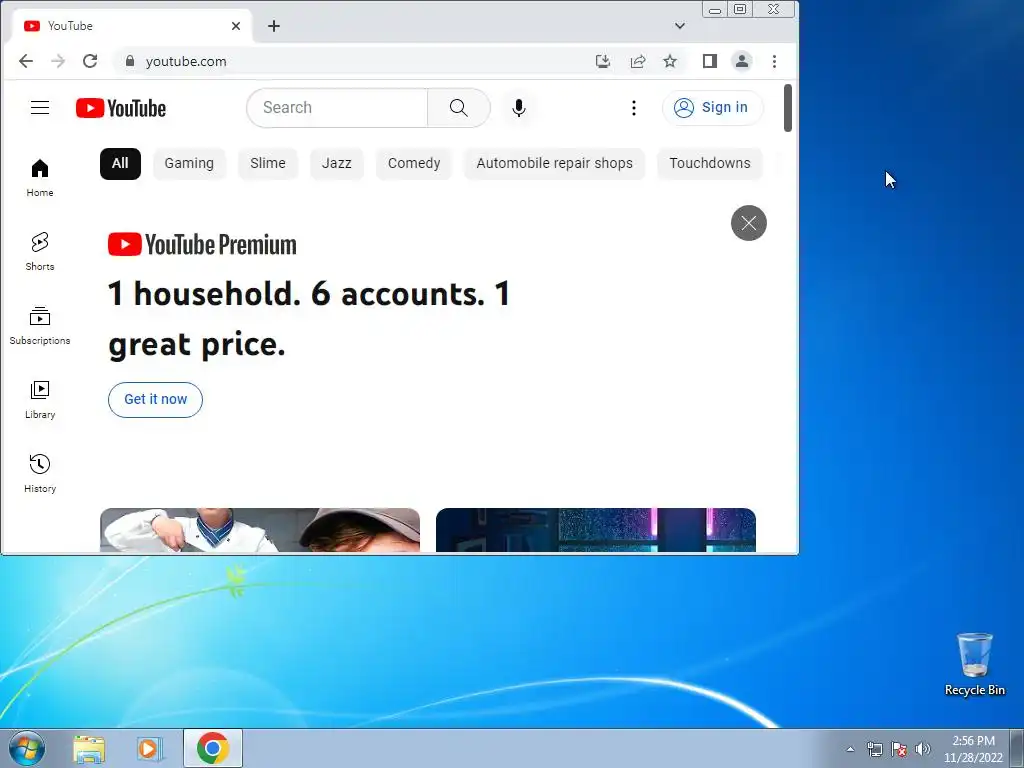The width and height of the screenshot is (1024, 768).
Task: Filter videos by Gaming
Action: coord(189,163)
